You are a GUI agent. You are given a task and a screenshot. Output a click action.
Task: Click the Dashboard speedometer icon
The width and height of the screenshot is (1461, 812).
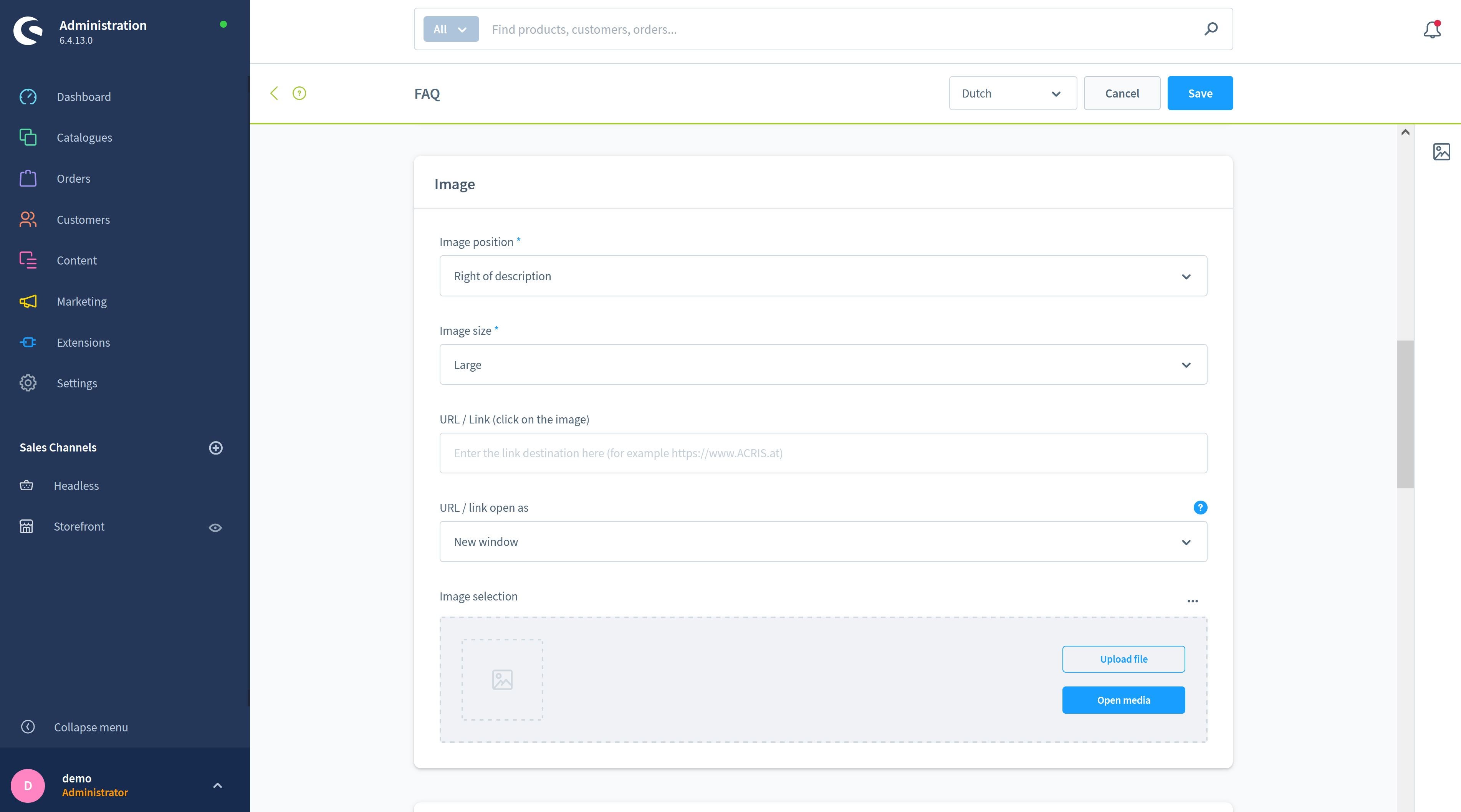coord(28,97)
